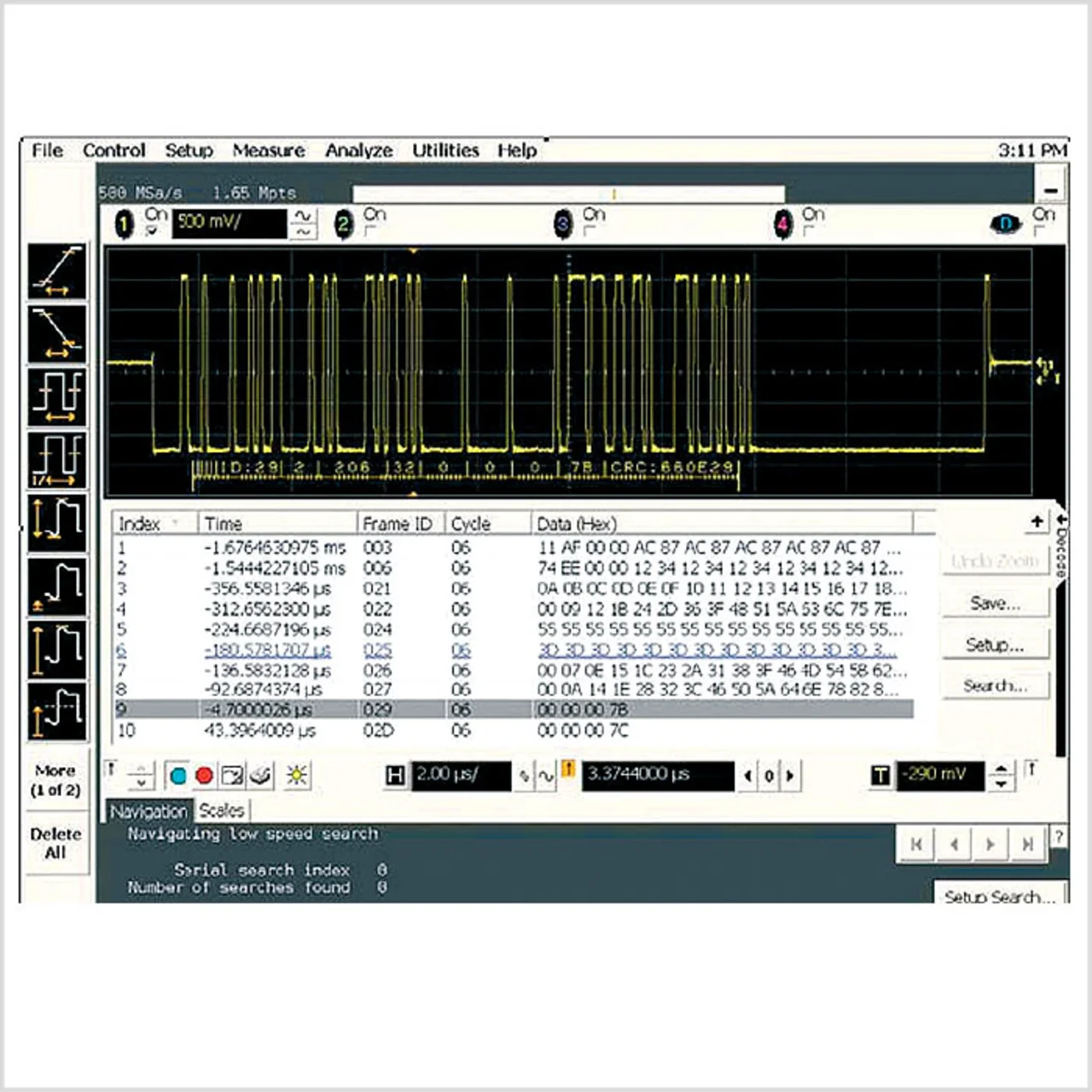Increase the trigger level with up arrow
1092x1092 pixels.
1000,767
